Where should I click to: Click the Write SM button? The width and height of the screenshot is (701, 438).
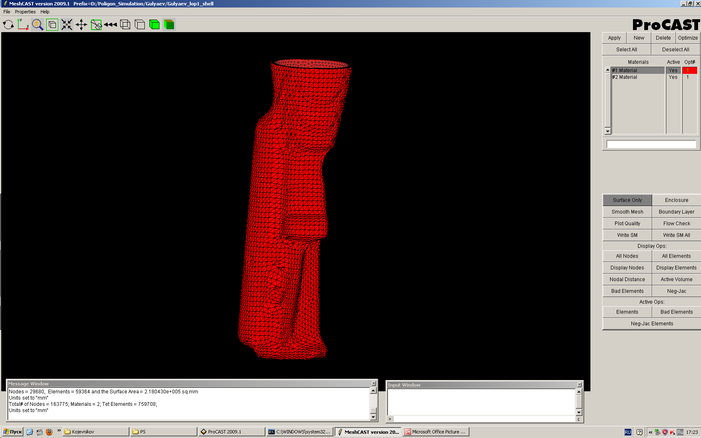coord(627,235)
